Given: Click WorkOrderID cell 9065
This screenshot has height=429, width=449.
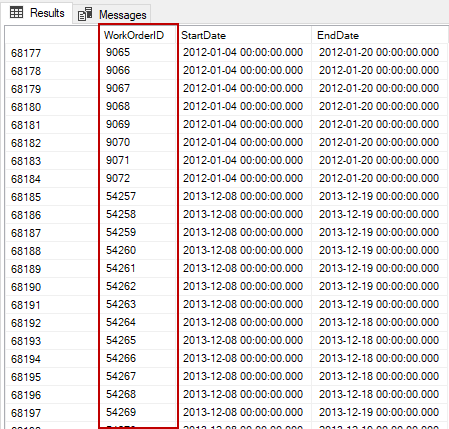Looking at the screenshot, I should (x=137, y=52).
